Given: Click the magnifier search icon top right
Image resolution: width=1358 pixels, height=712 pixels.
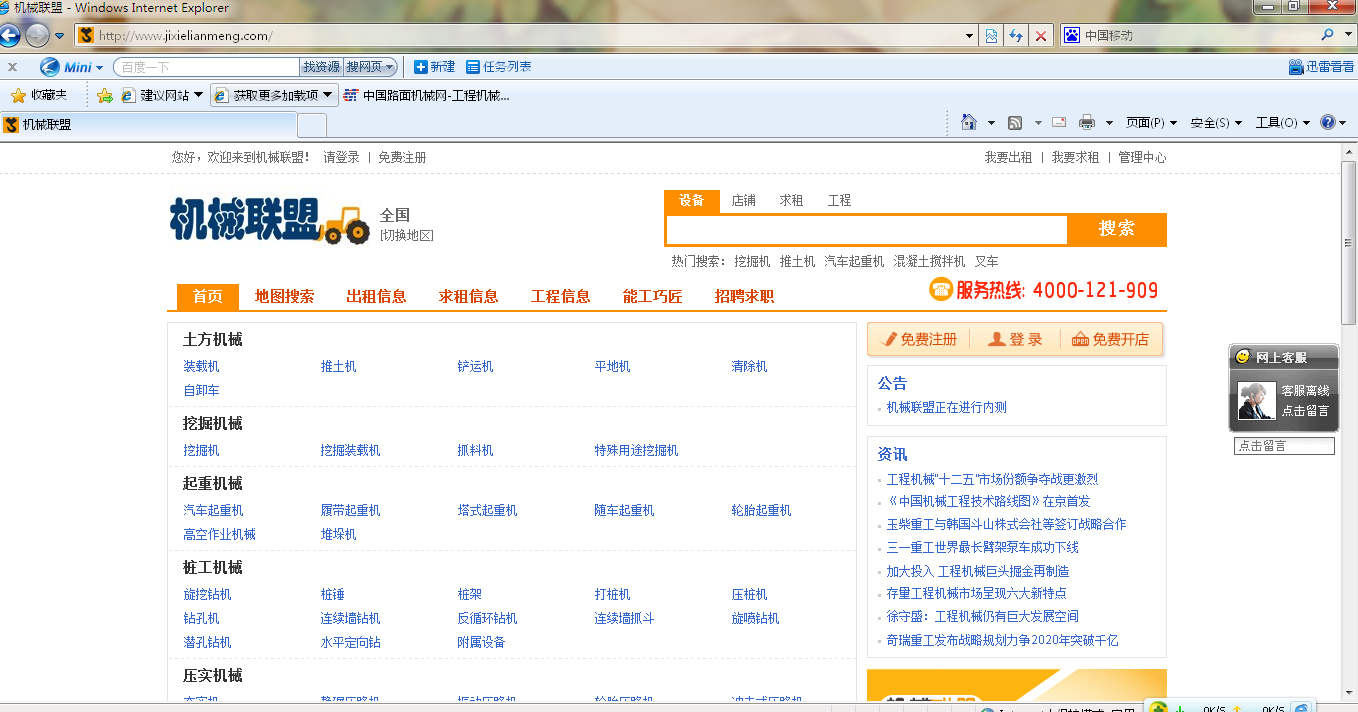Looking at the screenshot, I should [x=1328, y=35].
